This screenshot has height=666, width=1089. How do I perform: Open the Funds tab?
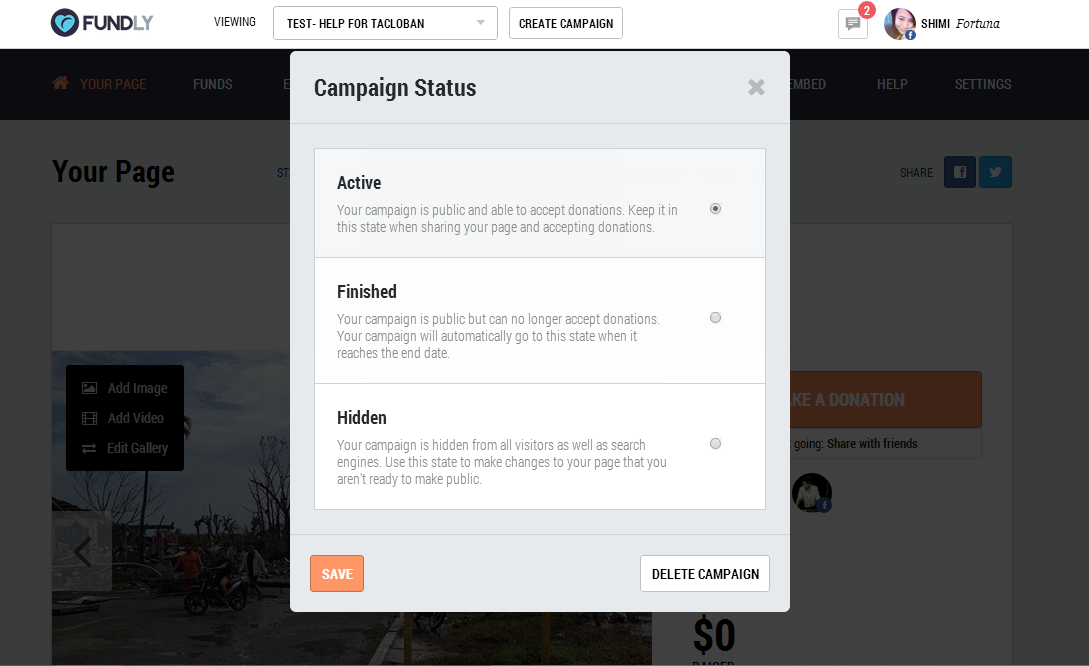pos(212,84)
